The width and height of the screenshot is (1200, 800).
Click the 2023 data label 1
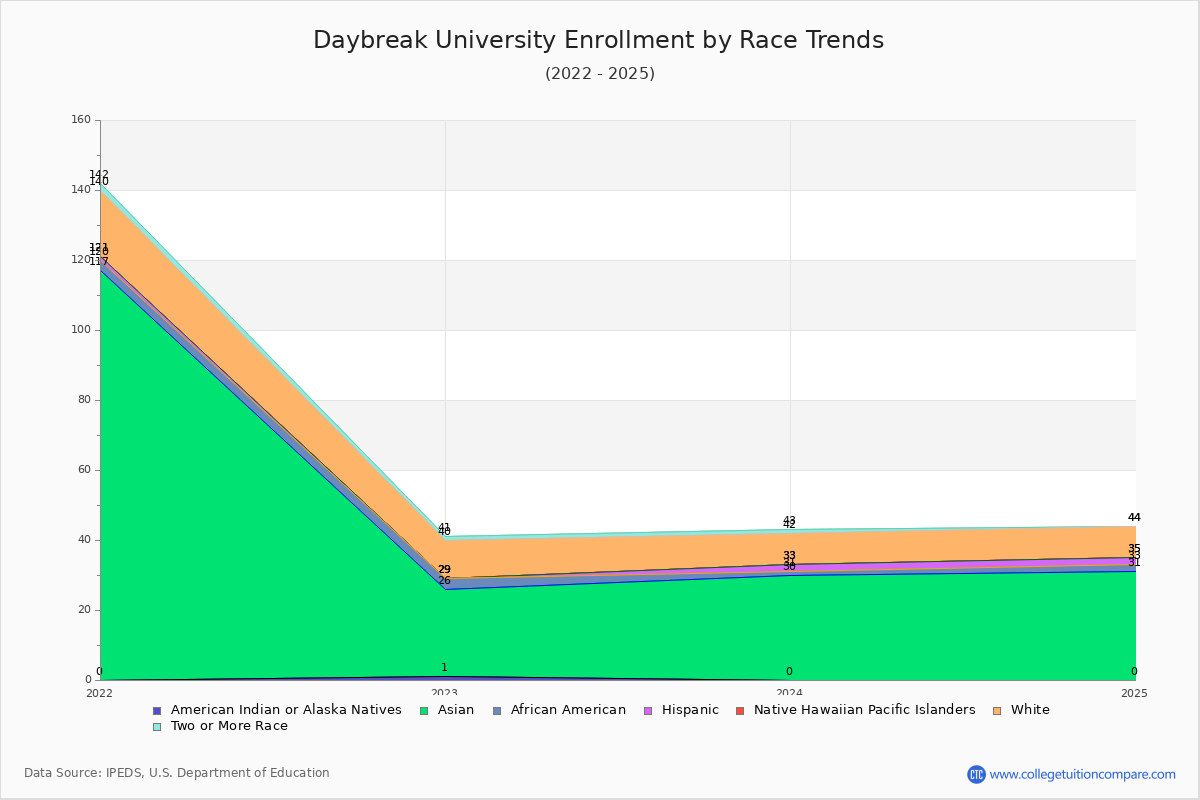pyautogui.click(x=444, y=668)
